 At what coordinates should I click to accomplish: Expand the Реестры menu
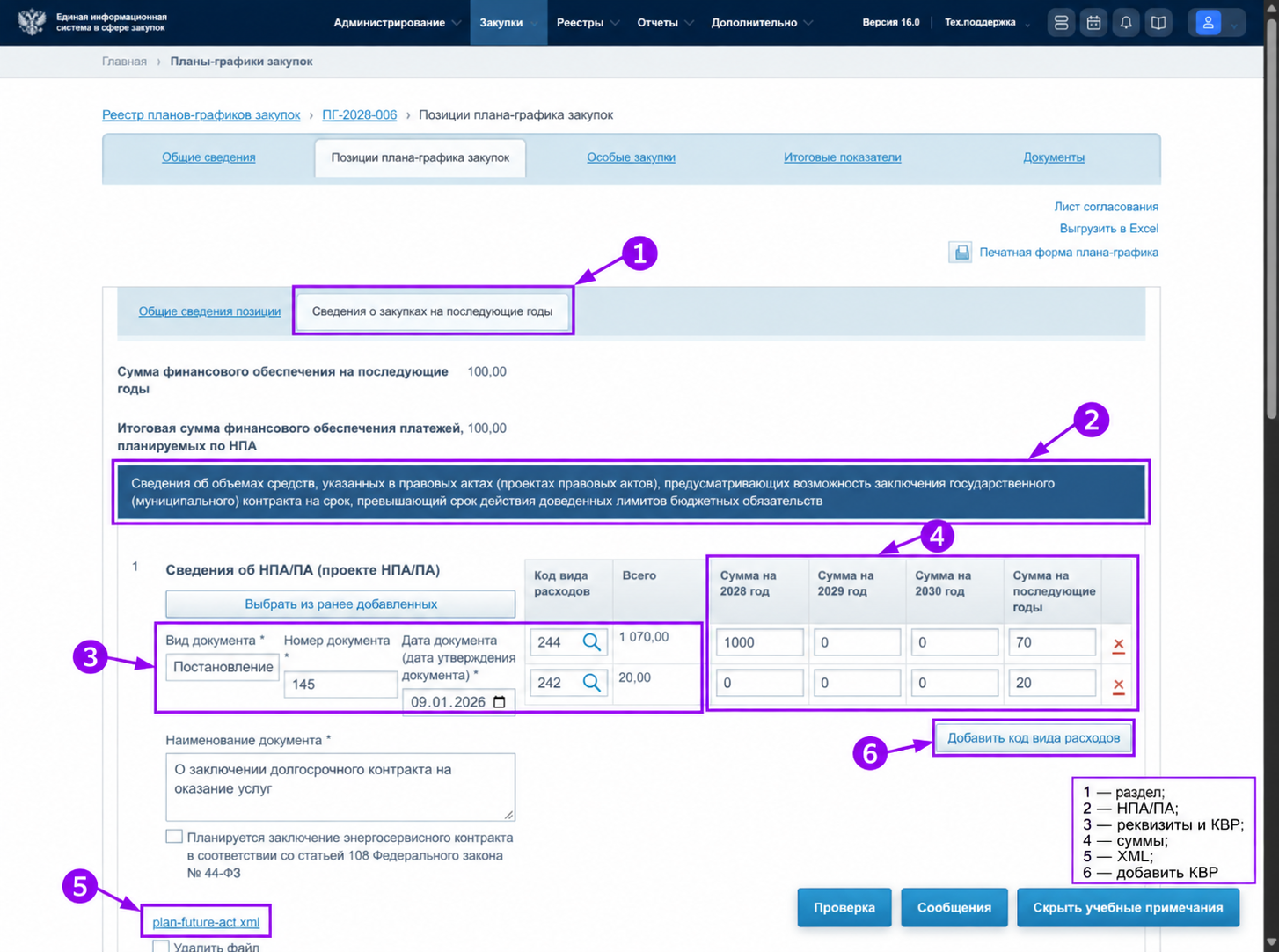click(x=588, y=23)
